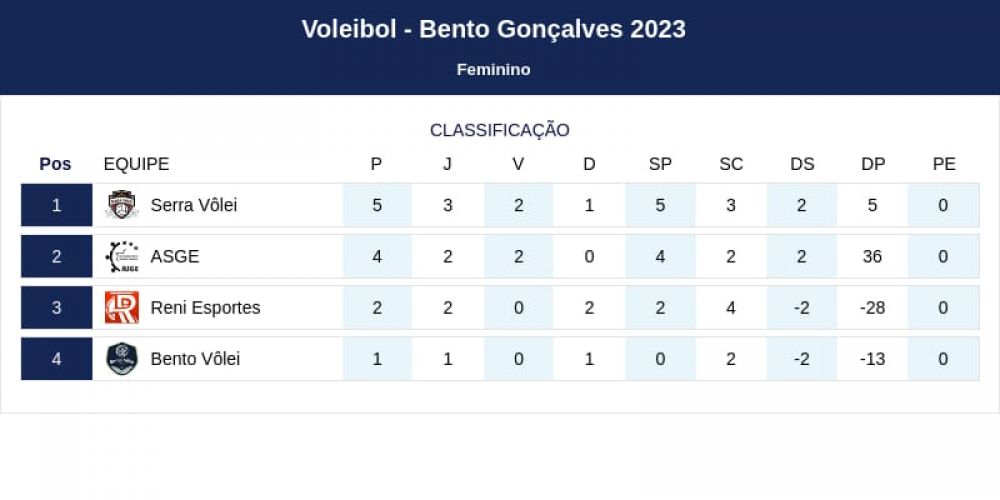This screenshot has height=500, width=1000.
Task: Click position 1 rank cell
Action: (57, 205)
